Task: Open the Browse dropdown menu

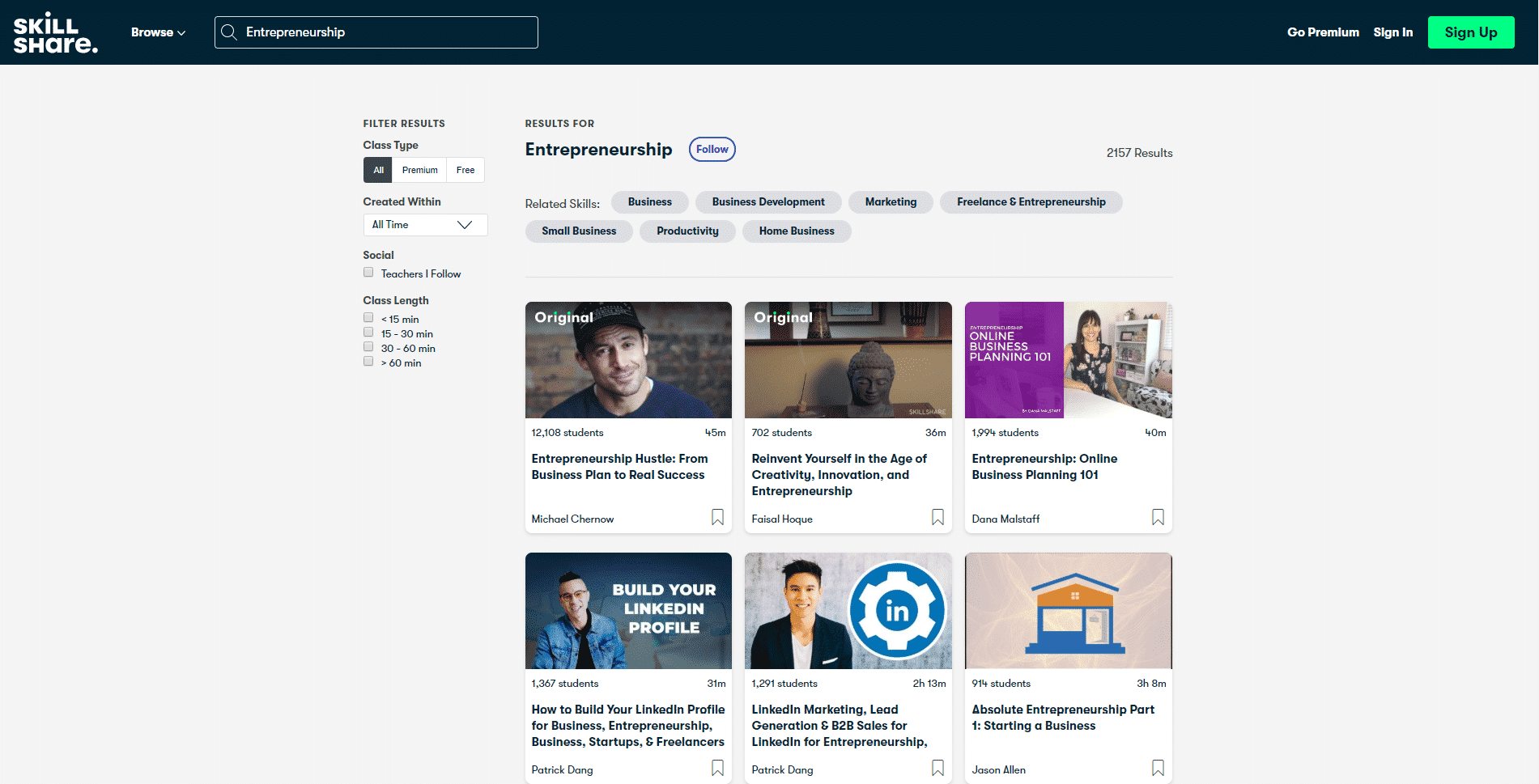Action: [158, 32]
